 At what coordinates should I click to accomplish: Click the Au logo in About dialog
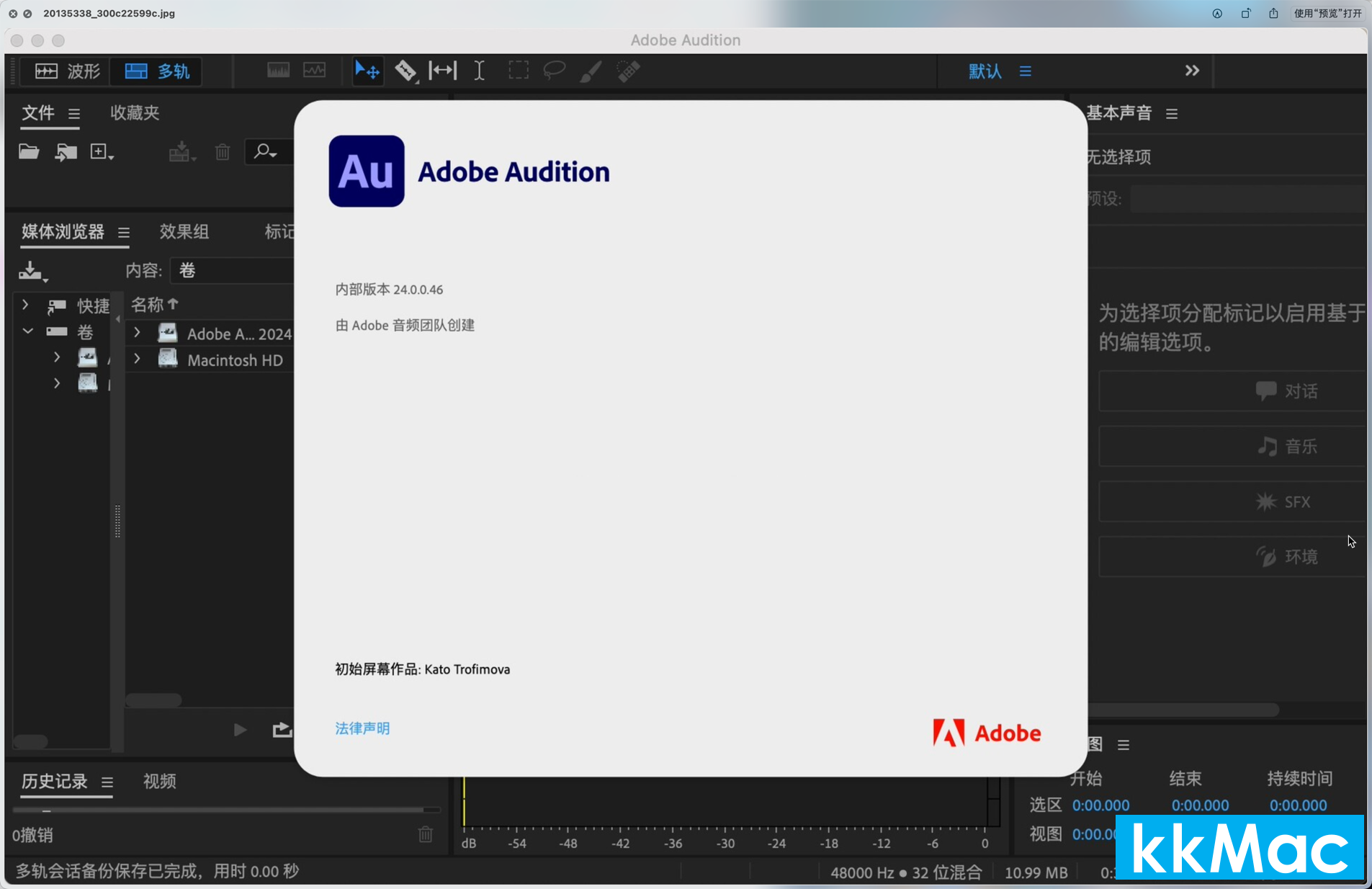(x=367, y=171)
